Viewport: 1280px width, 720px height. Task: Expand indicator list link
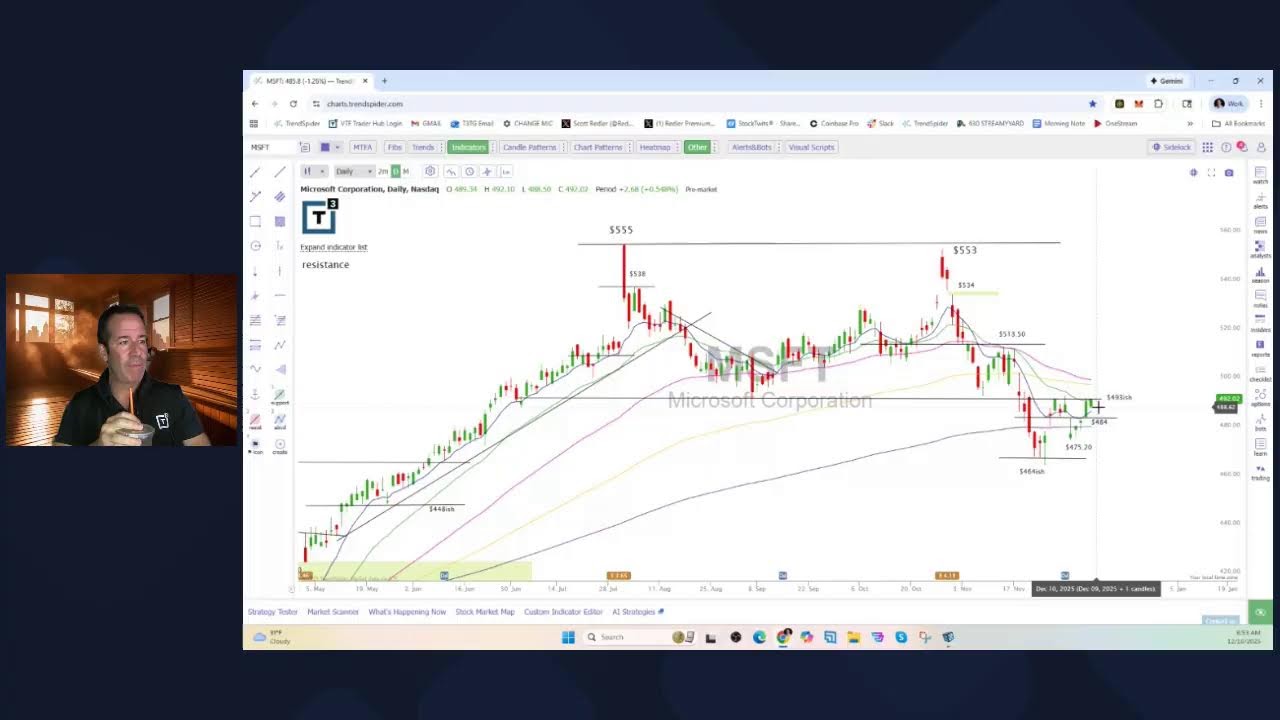tap(334, 247)
